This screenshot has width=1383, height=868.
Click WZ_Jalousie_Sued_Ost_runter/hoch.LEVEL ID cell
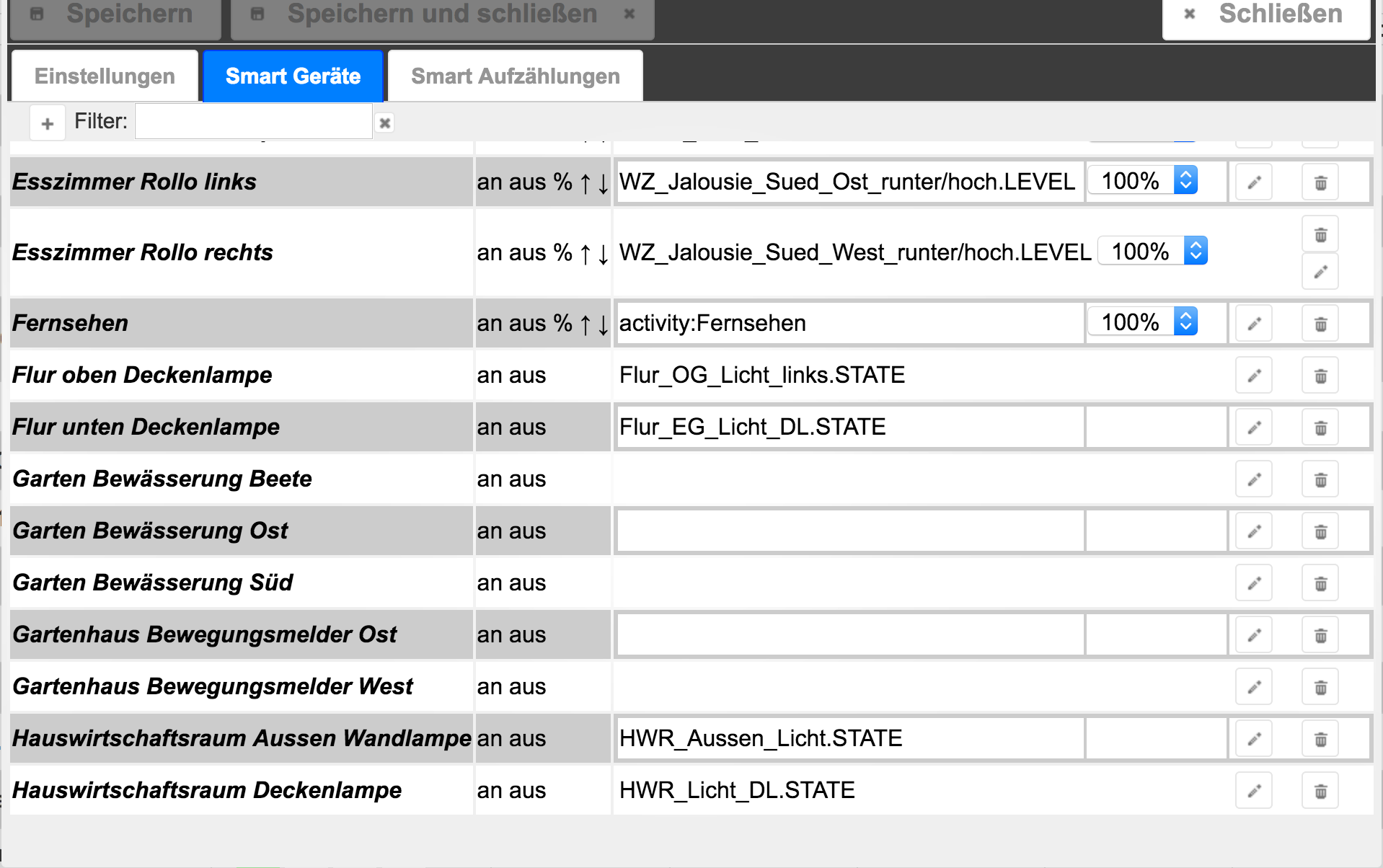849,182
